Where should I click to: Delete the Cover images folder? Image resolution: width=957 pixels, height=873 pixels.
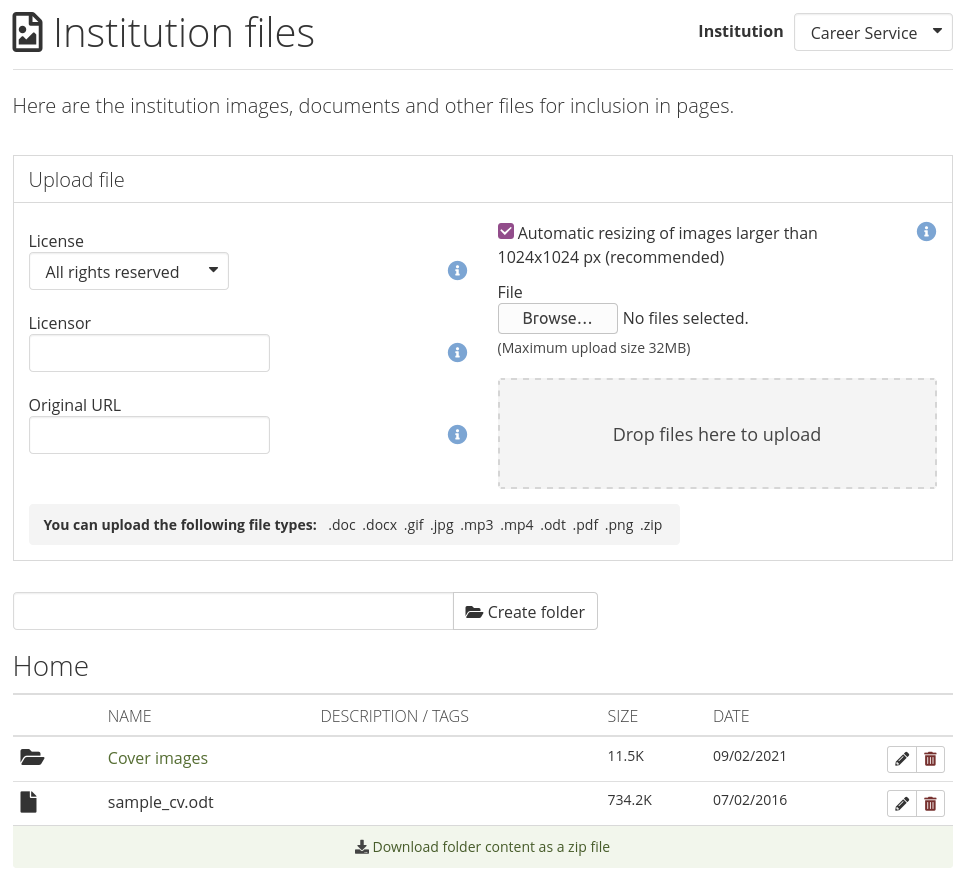(930, 760)
